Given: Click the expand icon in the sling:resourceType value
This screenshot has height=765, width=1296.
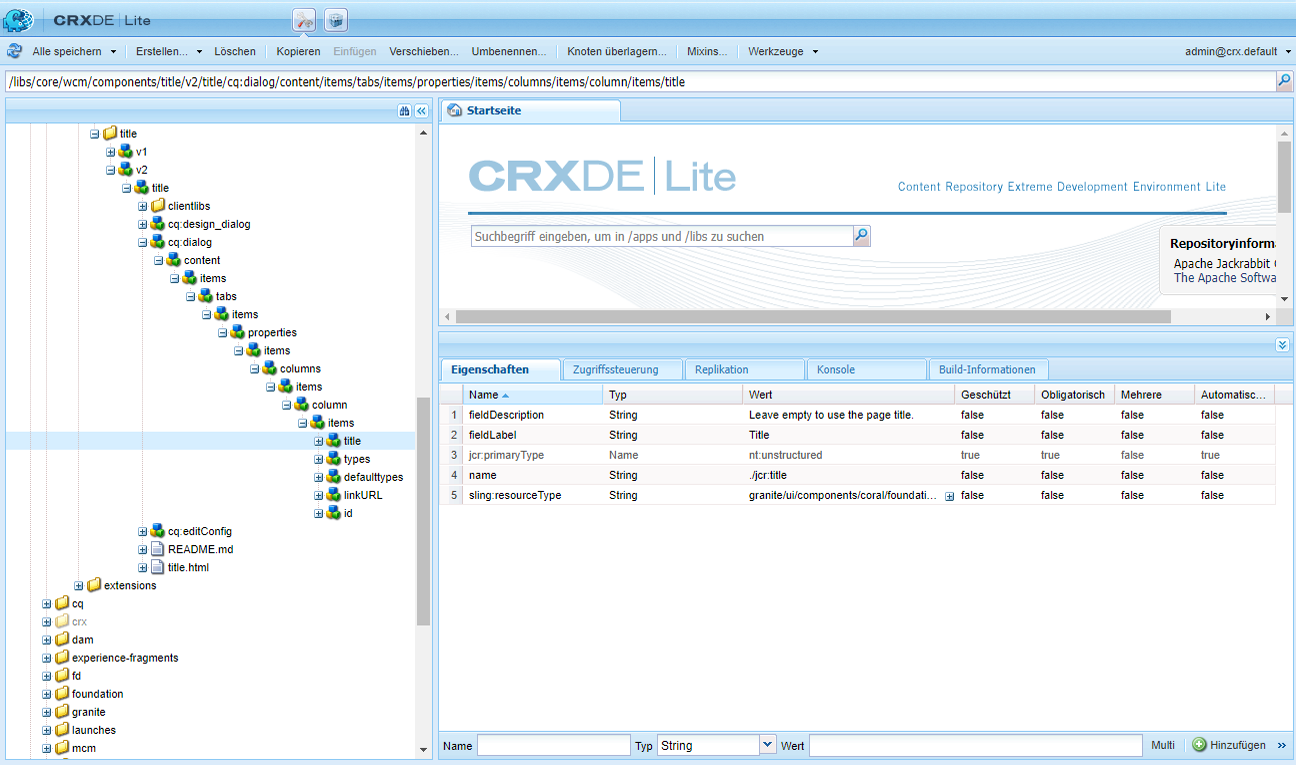Looking at the screenshot, I should (x=949, y=496).
